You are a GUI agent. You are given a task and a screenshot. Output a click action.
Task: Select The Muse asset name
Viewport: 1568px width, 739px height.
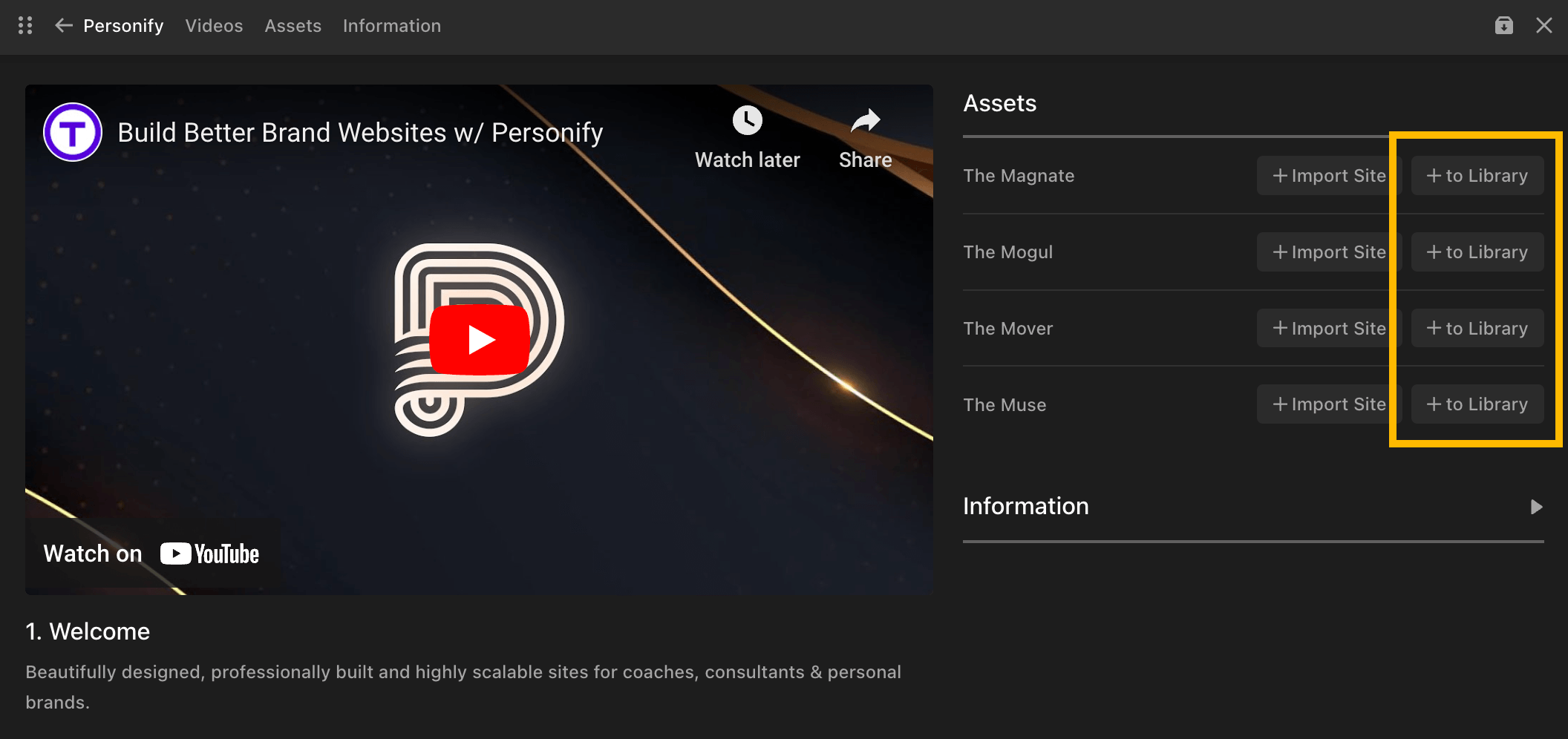1004,404
